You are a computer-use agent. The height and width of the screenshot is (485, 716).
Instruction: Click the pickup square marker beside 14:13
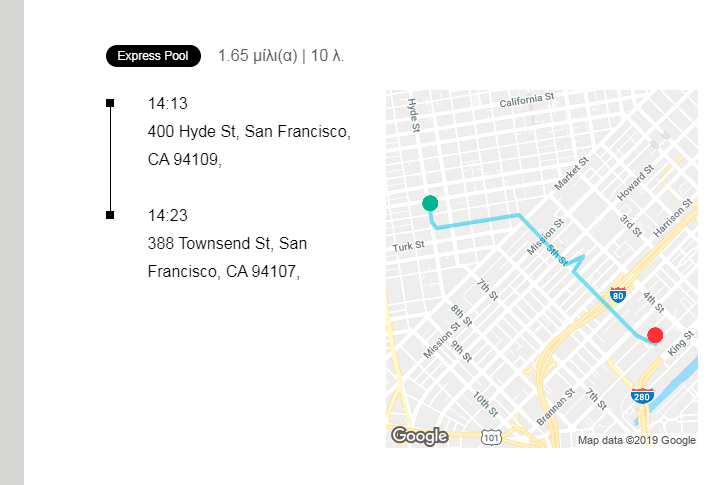tap(110, 103)
